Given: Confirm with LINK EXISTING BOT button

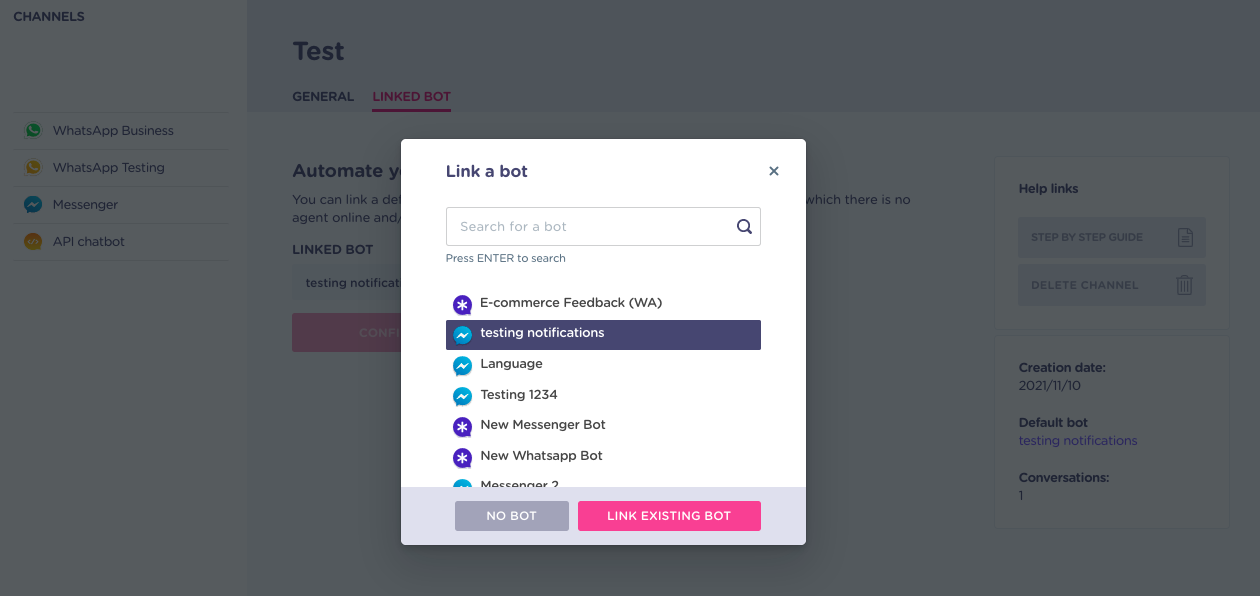Looking at the screenshot, I should (669, 516).
